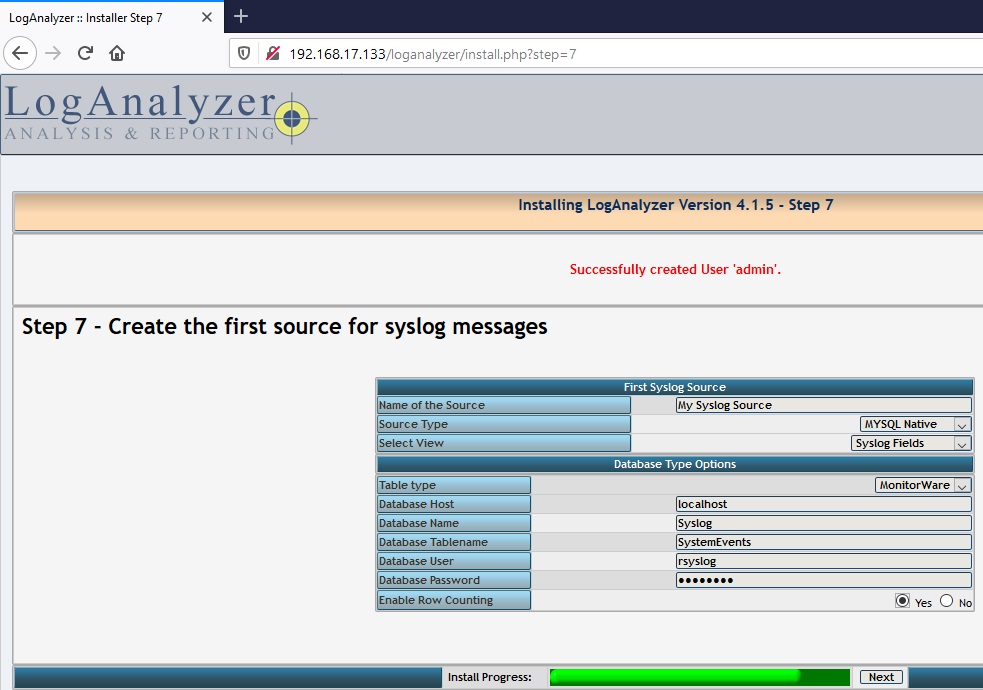Click the "Successfully created User 'admin'." message
Viewport: 983px width, 690px height.
pyautogui.click(x=675, y=269)
